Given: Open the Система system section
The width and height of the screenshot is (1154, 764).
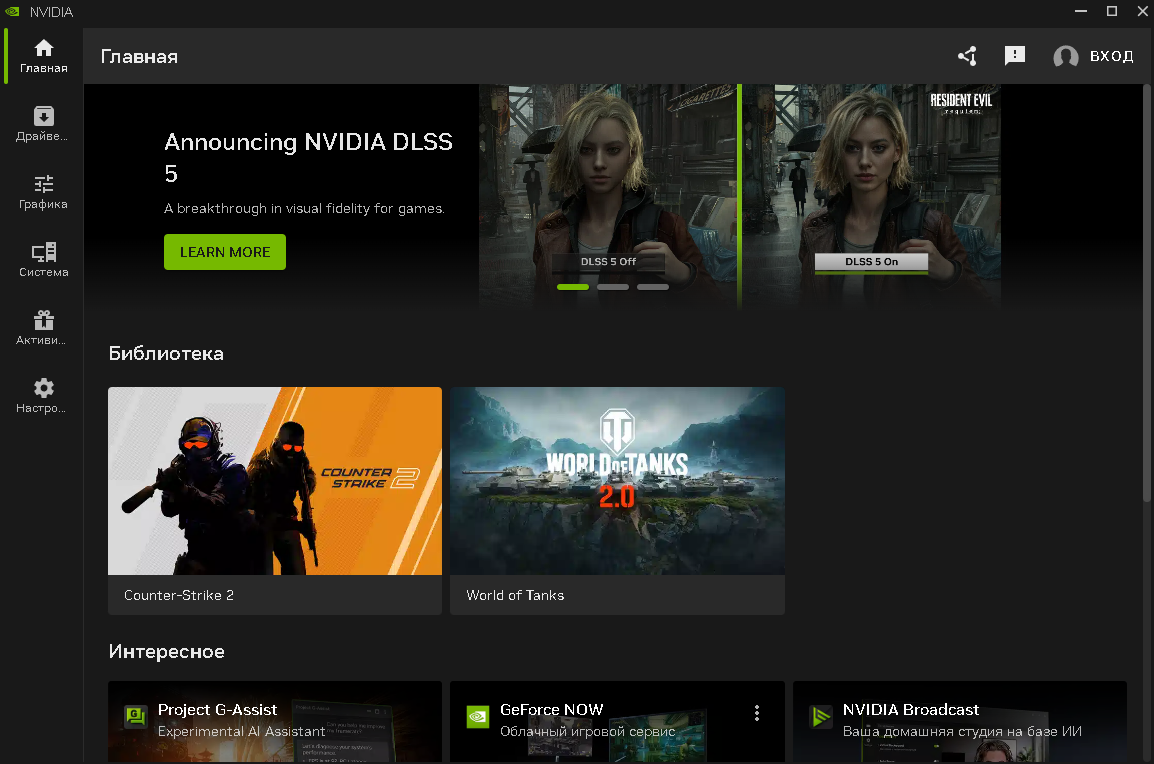Looking at the screenshot, I should pos(43,260).
